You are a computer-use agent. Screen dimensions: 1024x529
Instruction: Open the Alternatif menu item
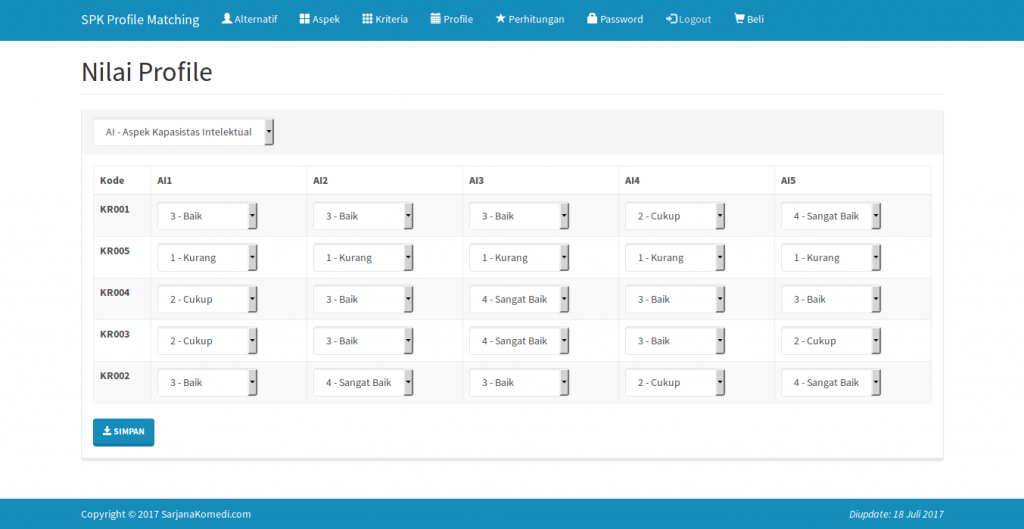click(x=256, y=19)
